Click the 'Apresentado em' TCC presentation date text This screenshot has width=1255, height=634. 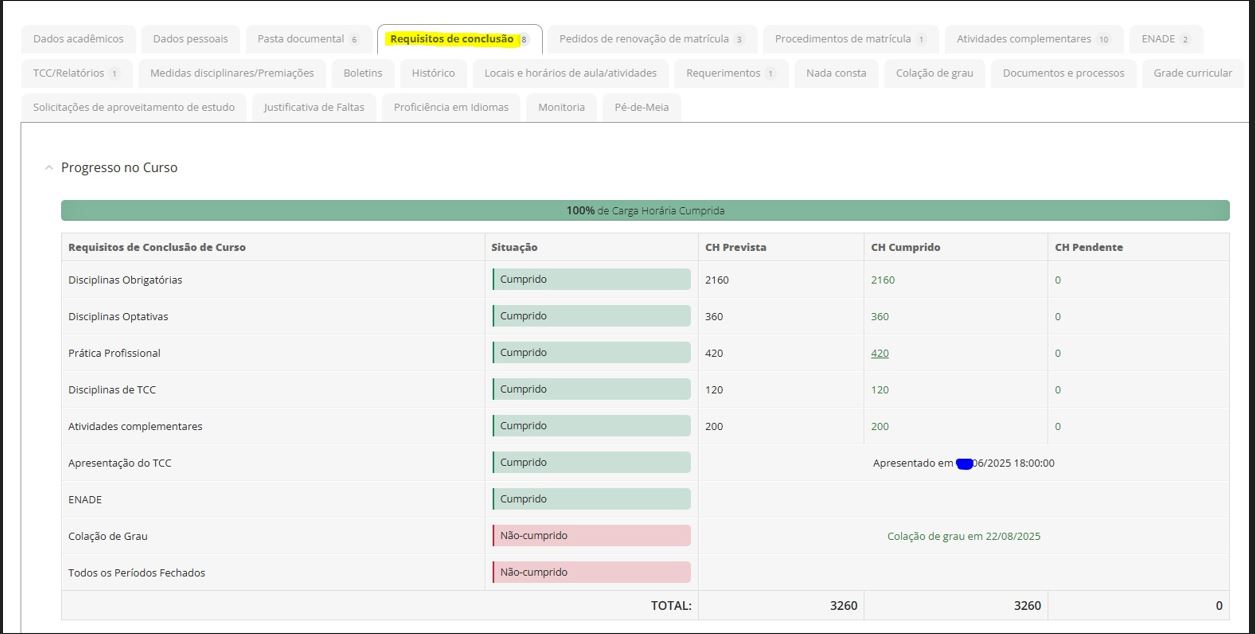(x=964, y=463)
